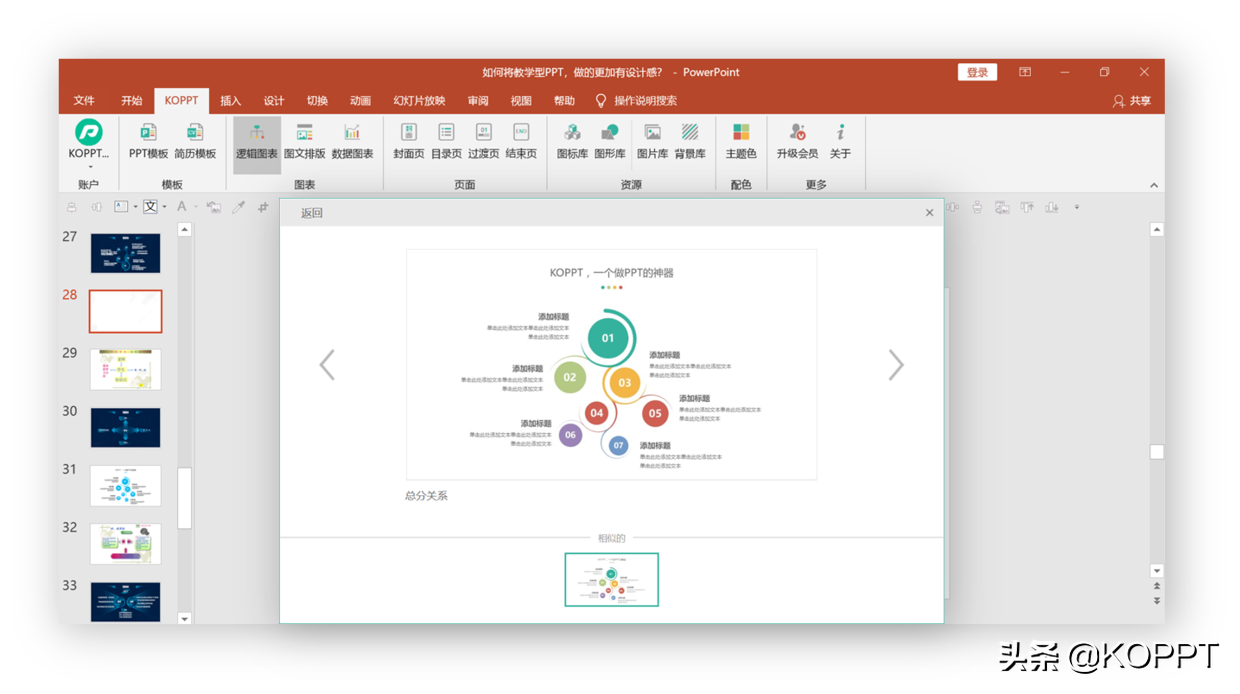1240x694 pixels.
Task: Click the 总分关系 caption text
Action: click(x=426, y=496)
